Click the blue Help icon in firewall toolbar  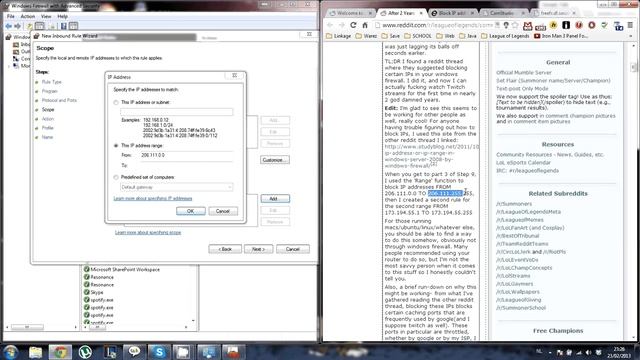point(64,26)
